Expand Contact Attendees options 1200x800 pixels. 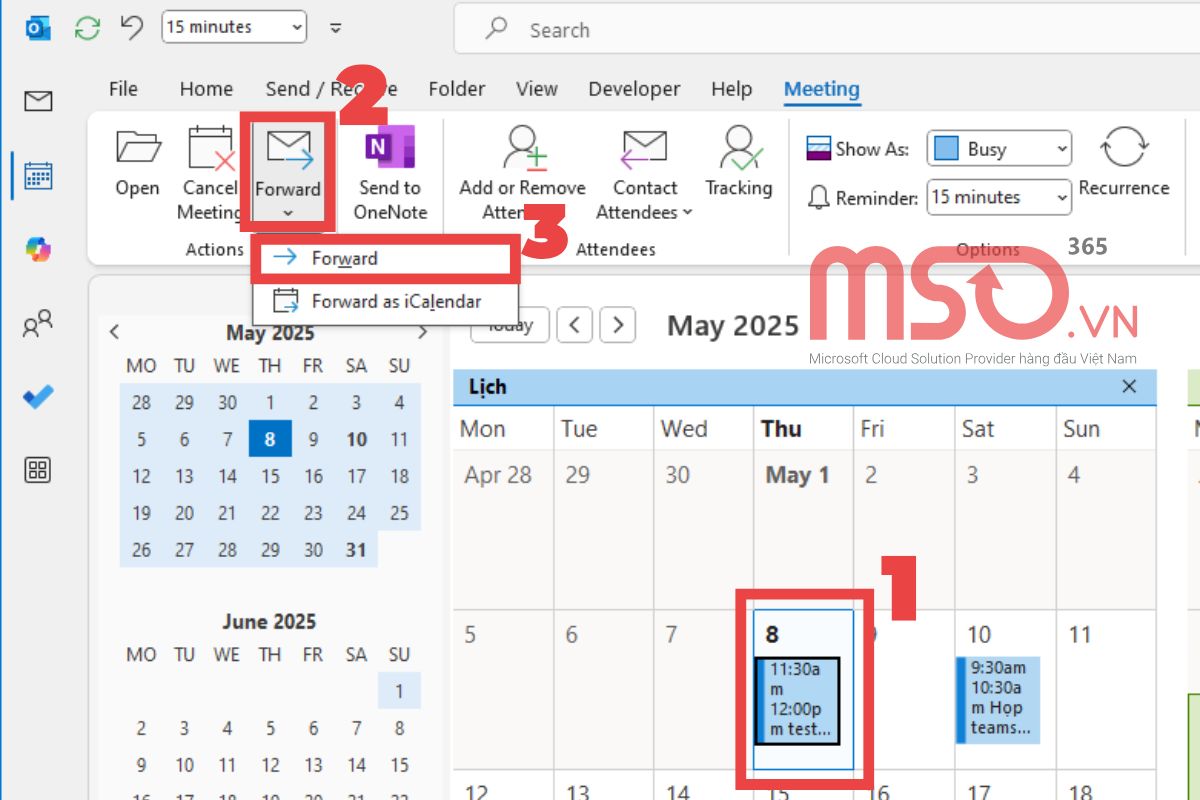[x=645, y=174]
